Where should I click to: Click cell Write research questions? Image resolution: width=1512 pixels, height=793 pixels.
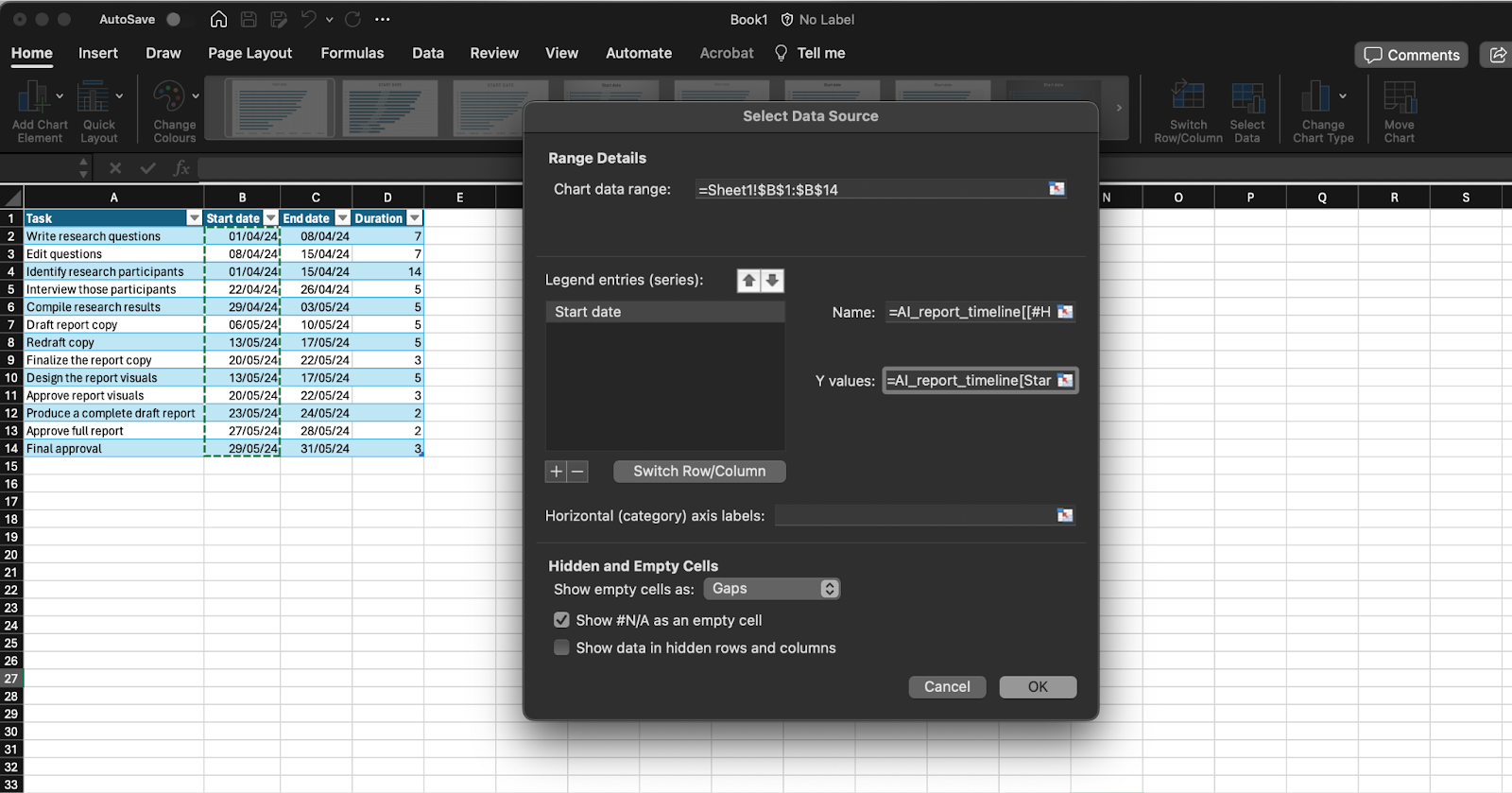(113, 236)
